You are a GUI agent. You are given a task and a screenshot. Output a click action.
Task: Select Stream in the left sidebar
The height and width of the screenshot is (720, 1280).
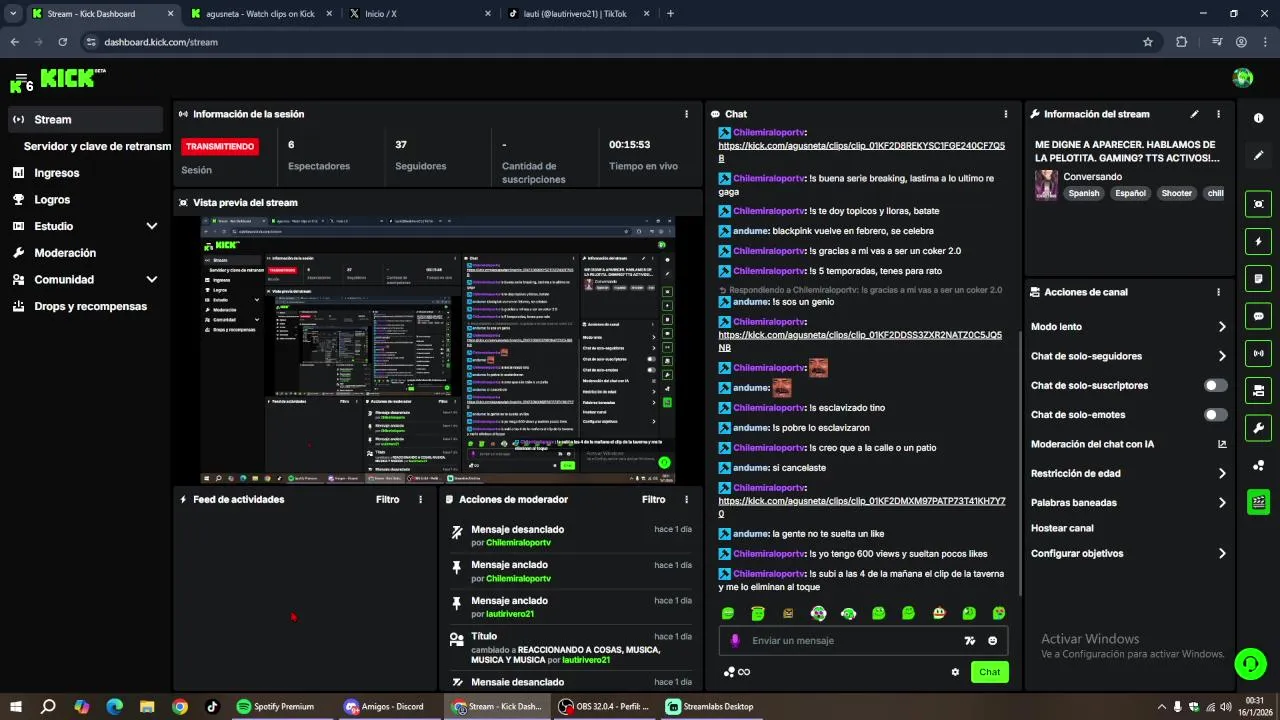click(85, 119)
